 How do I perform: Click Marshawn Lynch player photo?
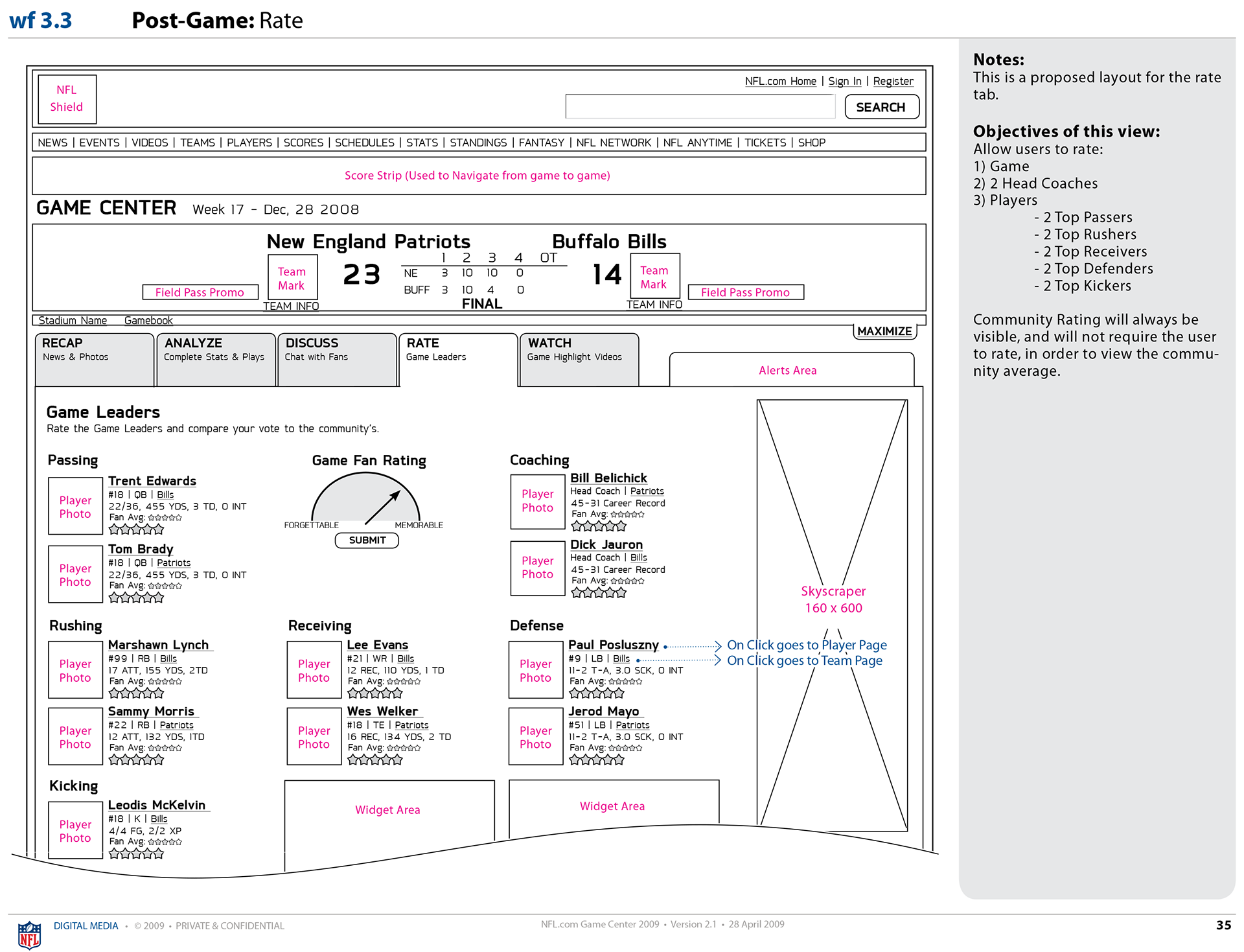75,669
